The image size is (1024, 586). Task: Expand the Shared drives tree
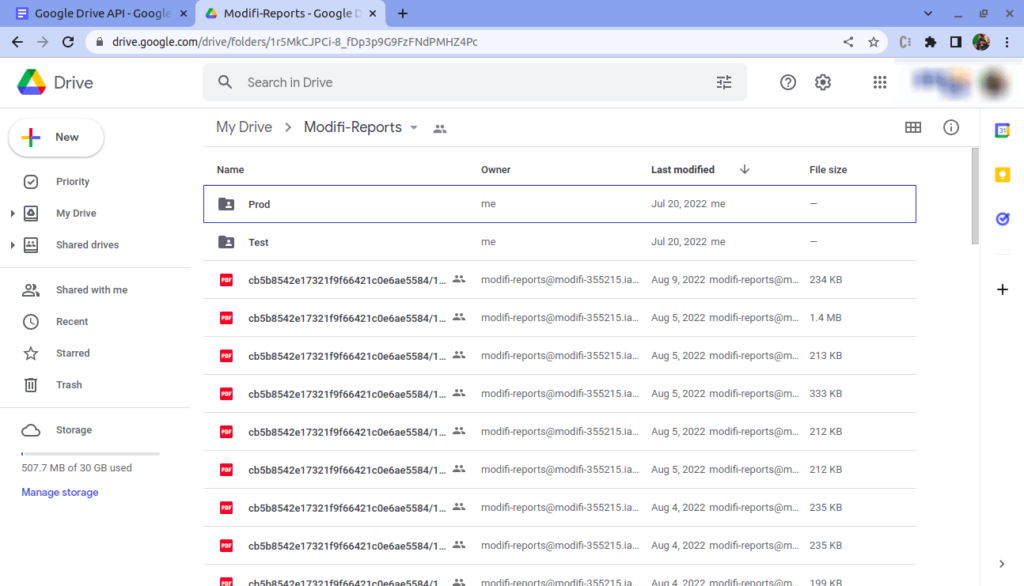pyautogui.click(x=12, y=246)
